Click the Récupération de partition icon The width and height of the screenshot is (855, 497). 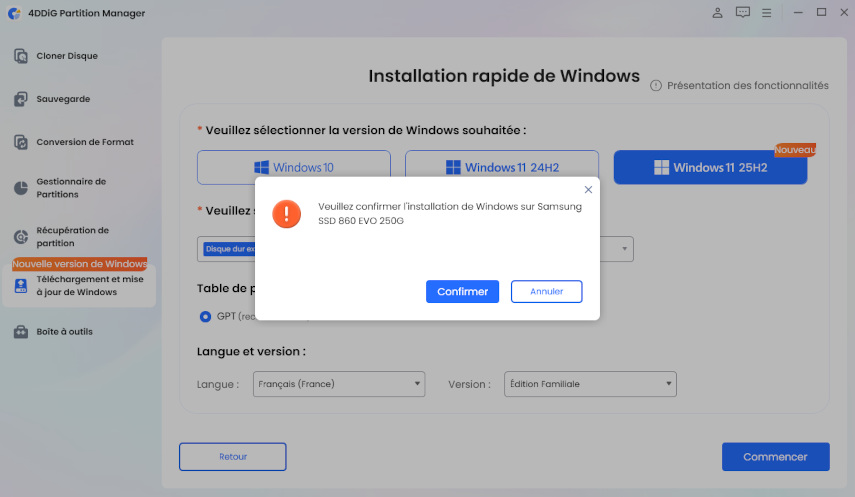tap(21, 237)
